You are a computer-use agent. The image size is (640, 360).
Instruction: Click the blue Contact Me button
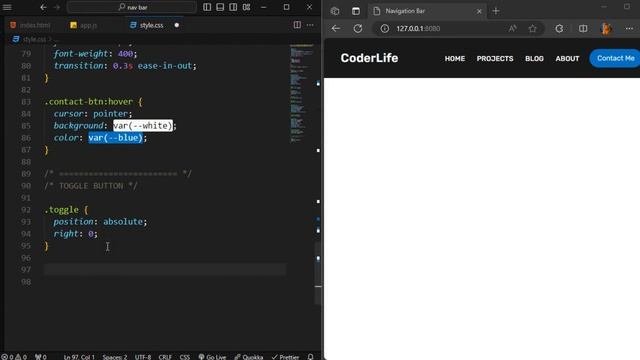tap(615, 58)
